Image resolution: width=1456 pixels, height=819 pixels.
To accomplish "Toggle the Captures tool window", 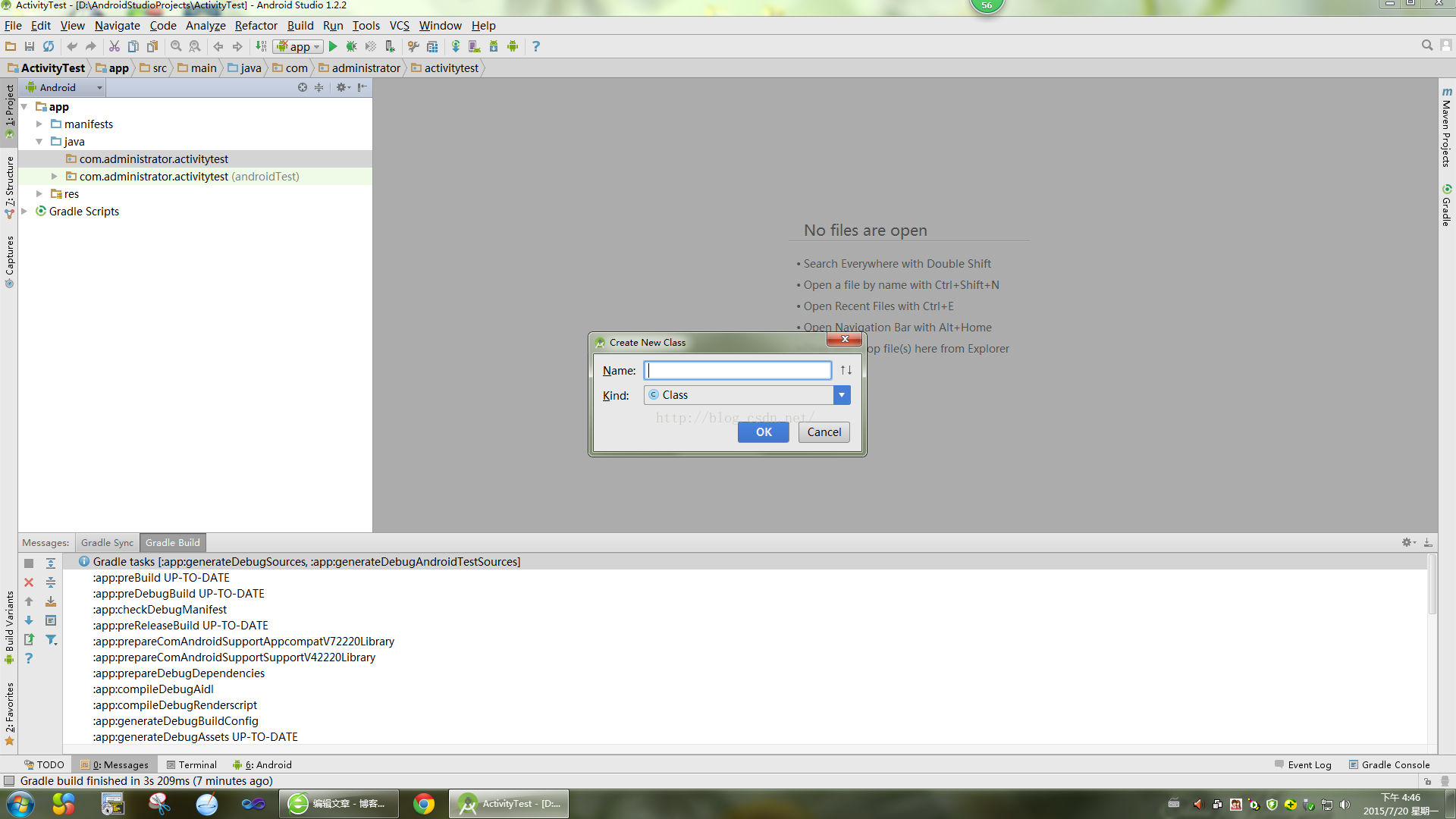I will tap(9, 262).
